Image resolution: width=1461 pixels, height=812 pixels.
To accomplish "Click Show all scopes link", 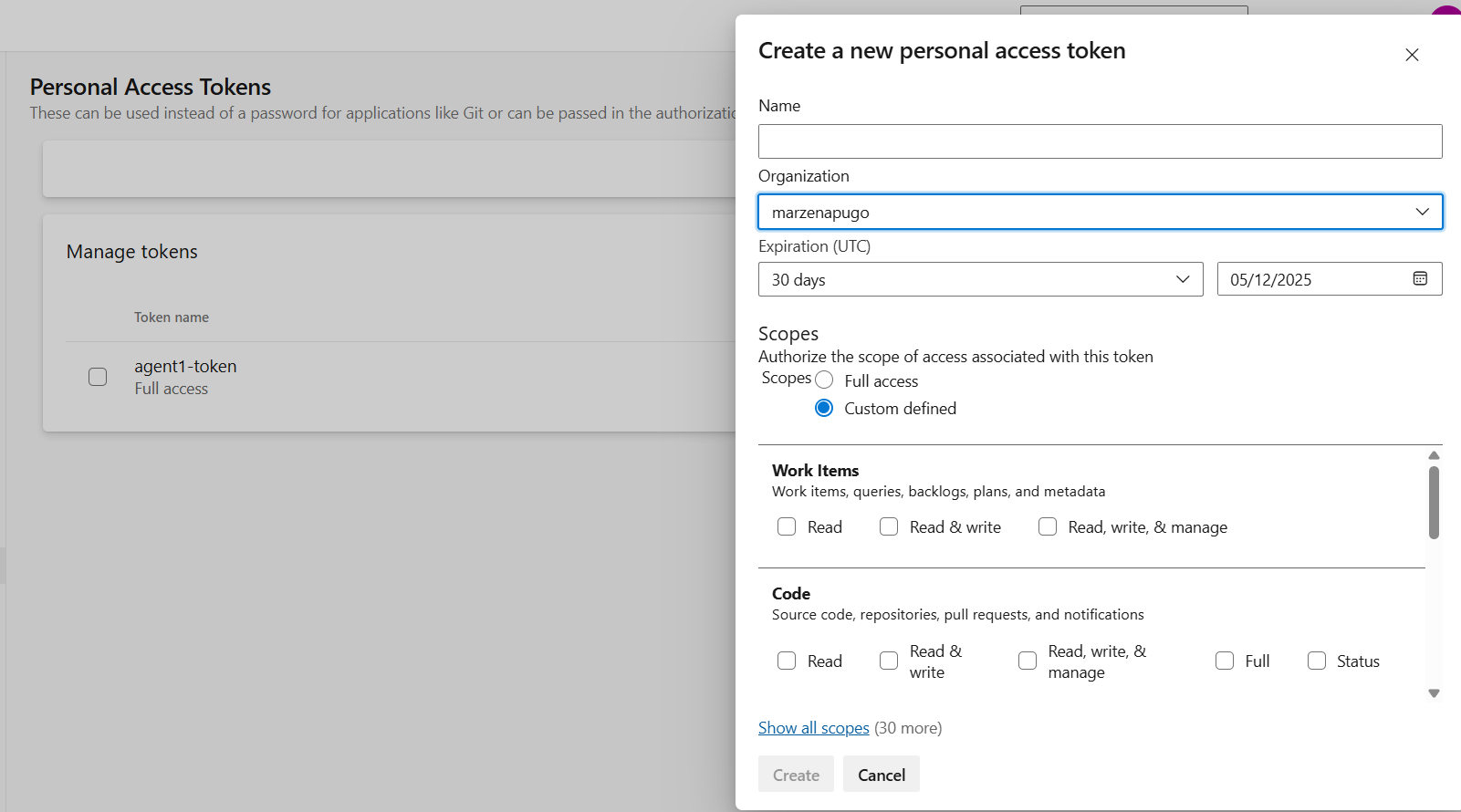I will pos(813,727).
